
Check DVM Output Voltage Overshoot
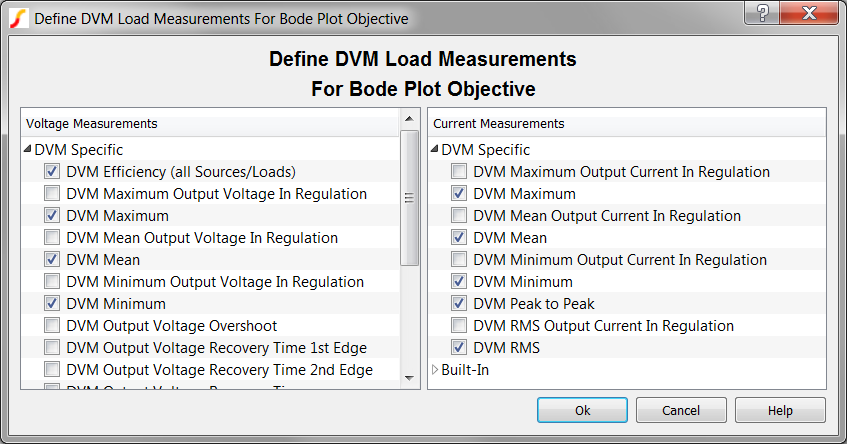(52, 326)
